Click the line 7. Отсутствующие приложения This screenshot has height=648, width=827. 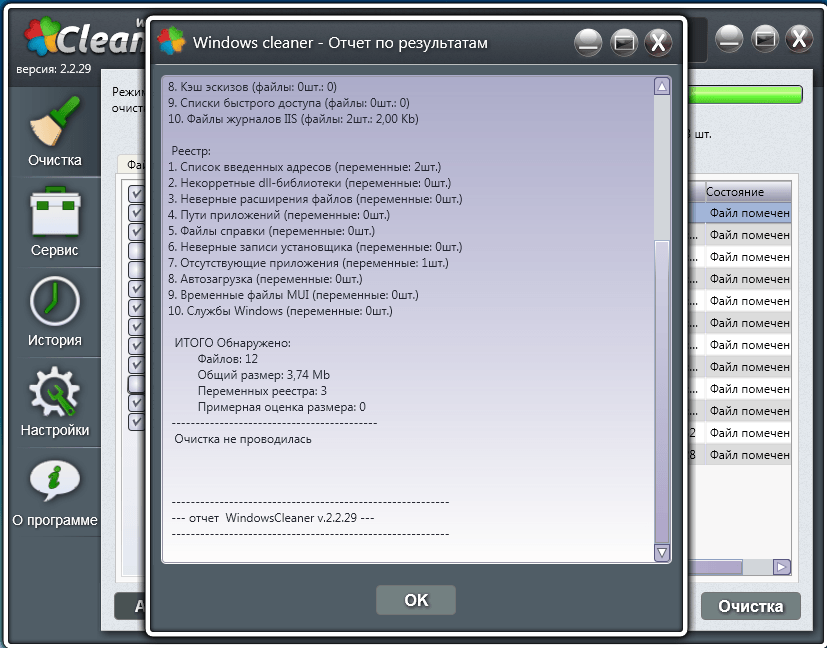click(x=308, y=263)
